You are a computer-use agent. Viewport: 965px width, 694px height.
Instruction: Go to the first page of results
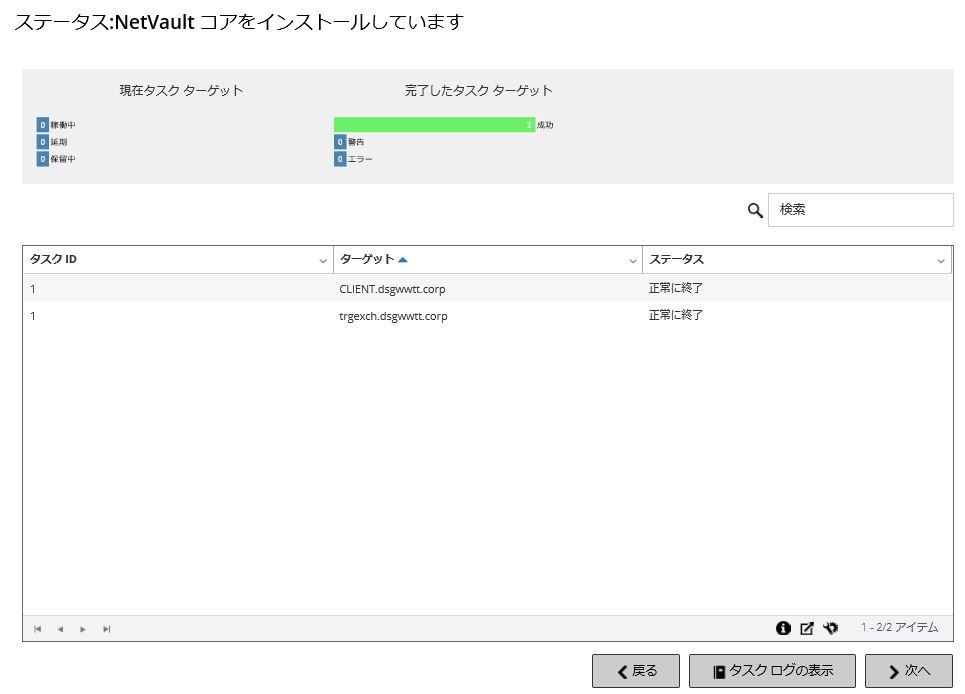38,629
